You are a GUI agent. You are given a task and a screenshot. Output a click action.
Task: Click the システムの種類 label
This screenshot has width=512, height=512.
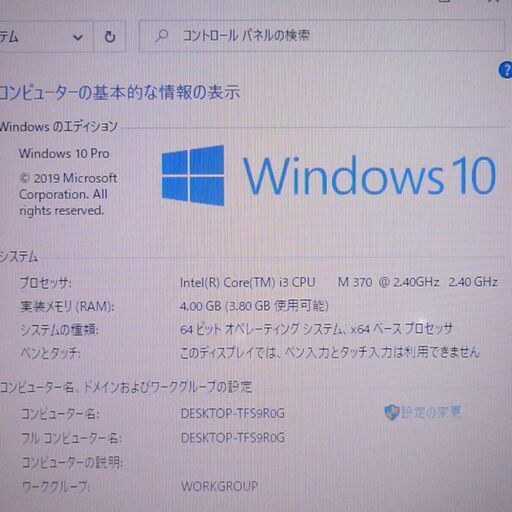pos(59,330)
